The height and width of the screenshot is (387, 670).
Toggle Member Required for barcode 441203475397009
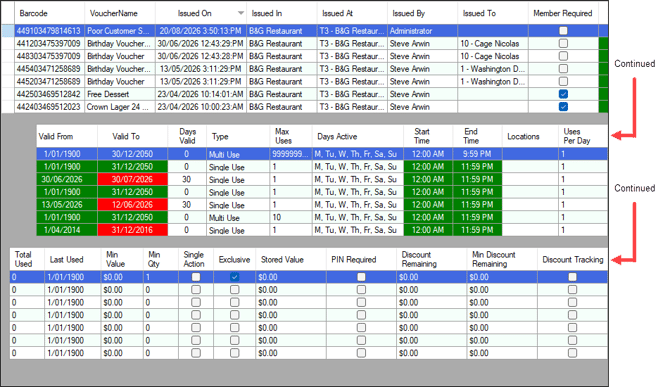click(563, 44)
